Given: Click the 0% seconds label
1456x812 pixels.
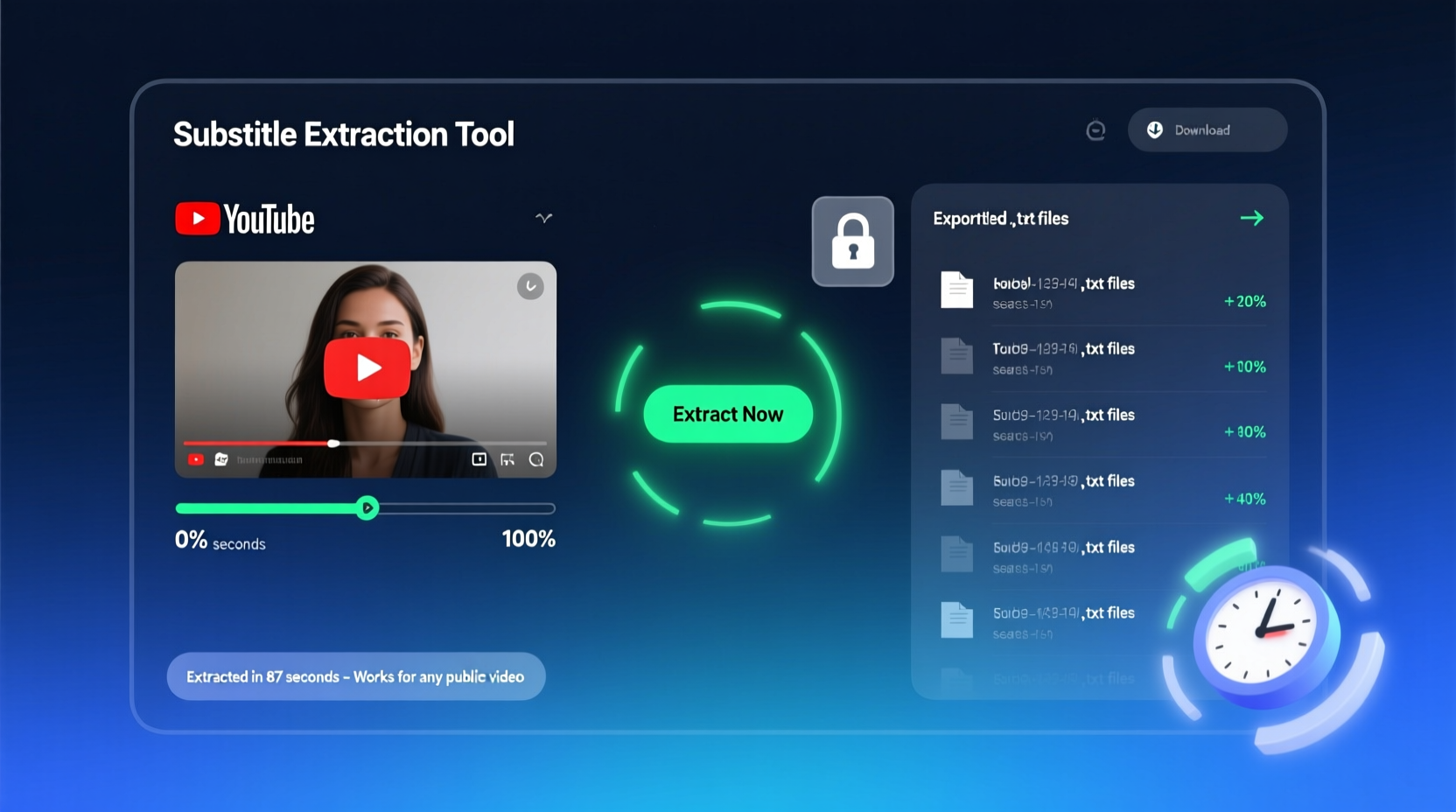Looking at the screenshot, I should tap(220, 541).
